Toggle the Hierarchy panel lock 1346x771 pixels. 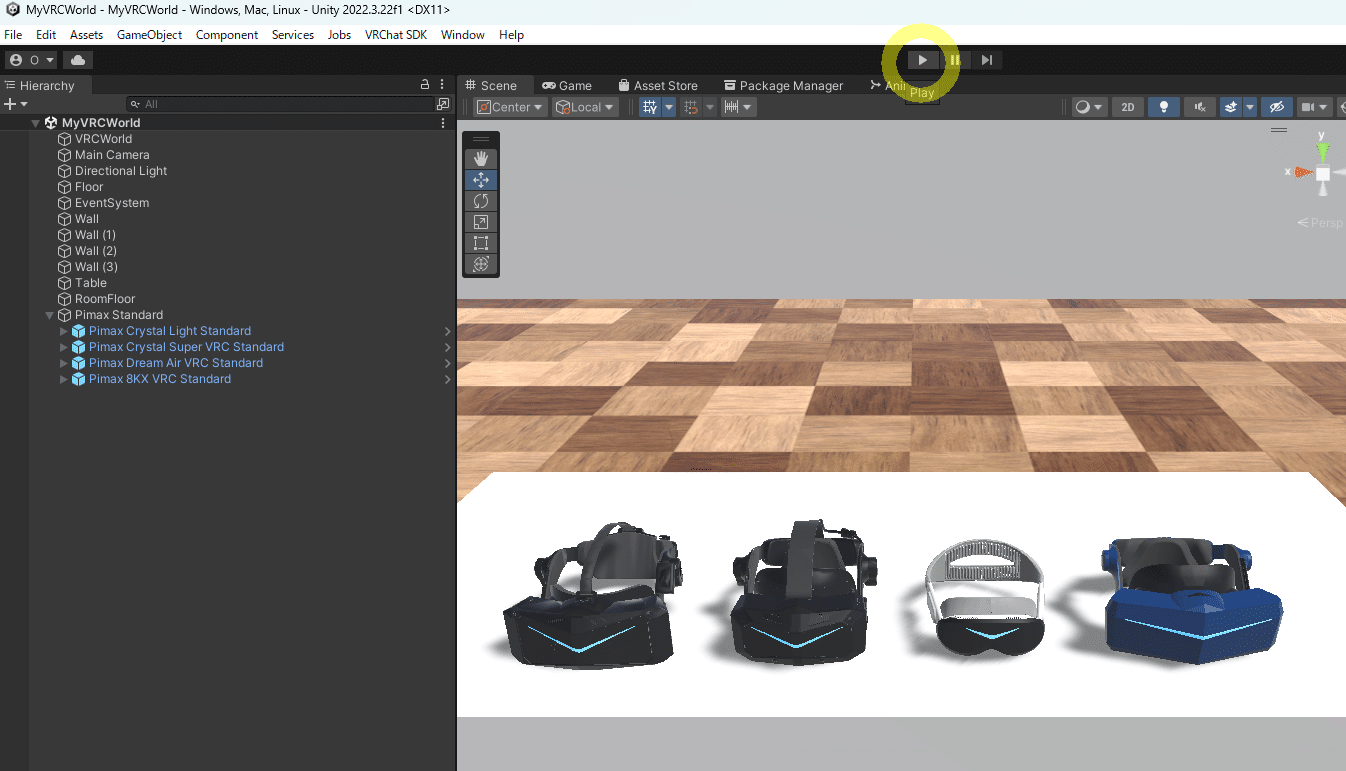(x=425, y=85)
